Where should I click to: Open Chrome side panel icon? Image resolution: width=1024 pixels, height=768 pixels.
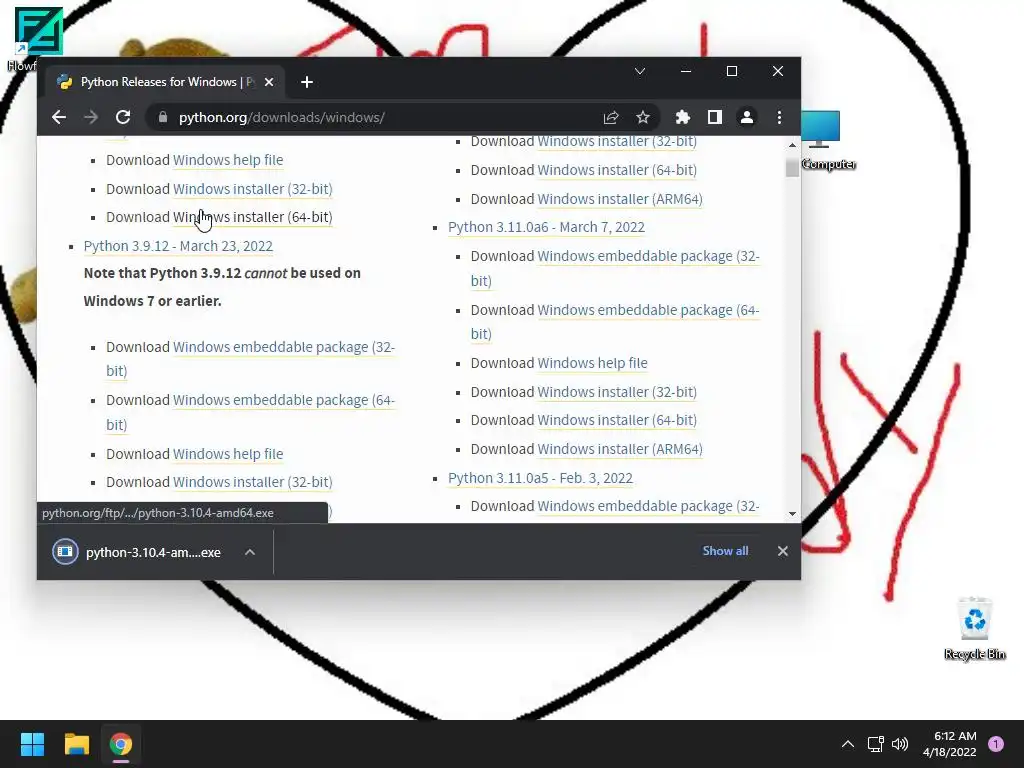[714, 118]
